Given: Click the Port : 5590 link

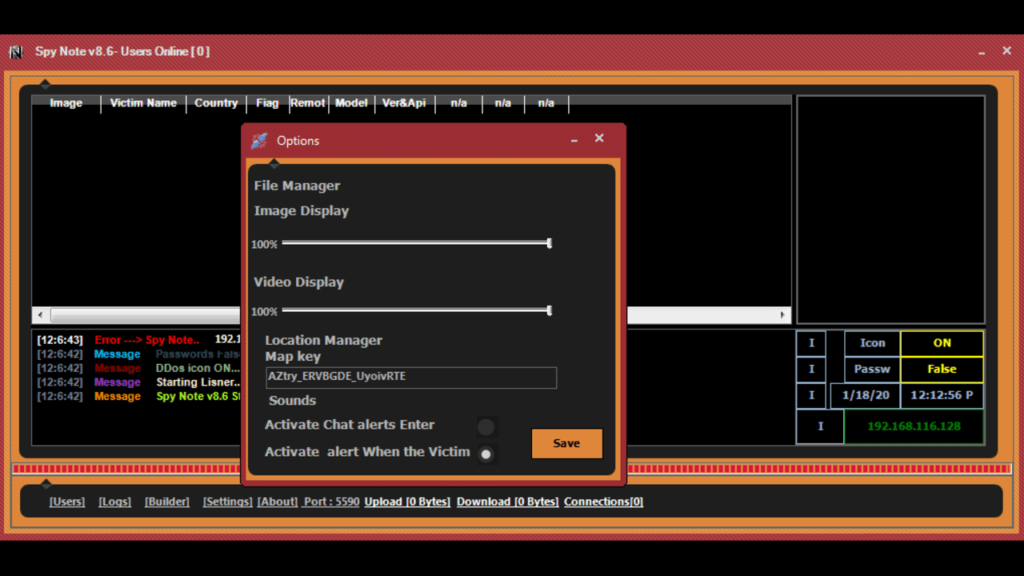Looking at the screenshot, I should tap(331, 502).
